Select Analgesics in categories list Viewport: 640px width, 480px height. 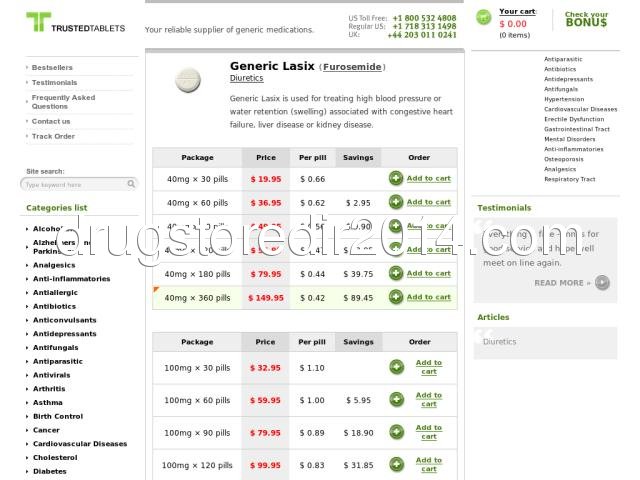54,265
